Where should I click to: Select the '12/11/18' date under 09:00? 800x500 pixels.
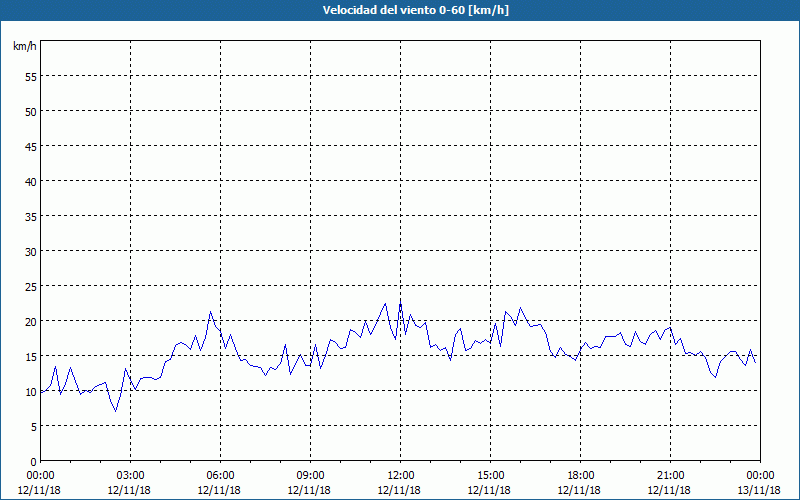309,490
